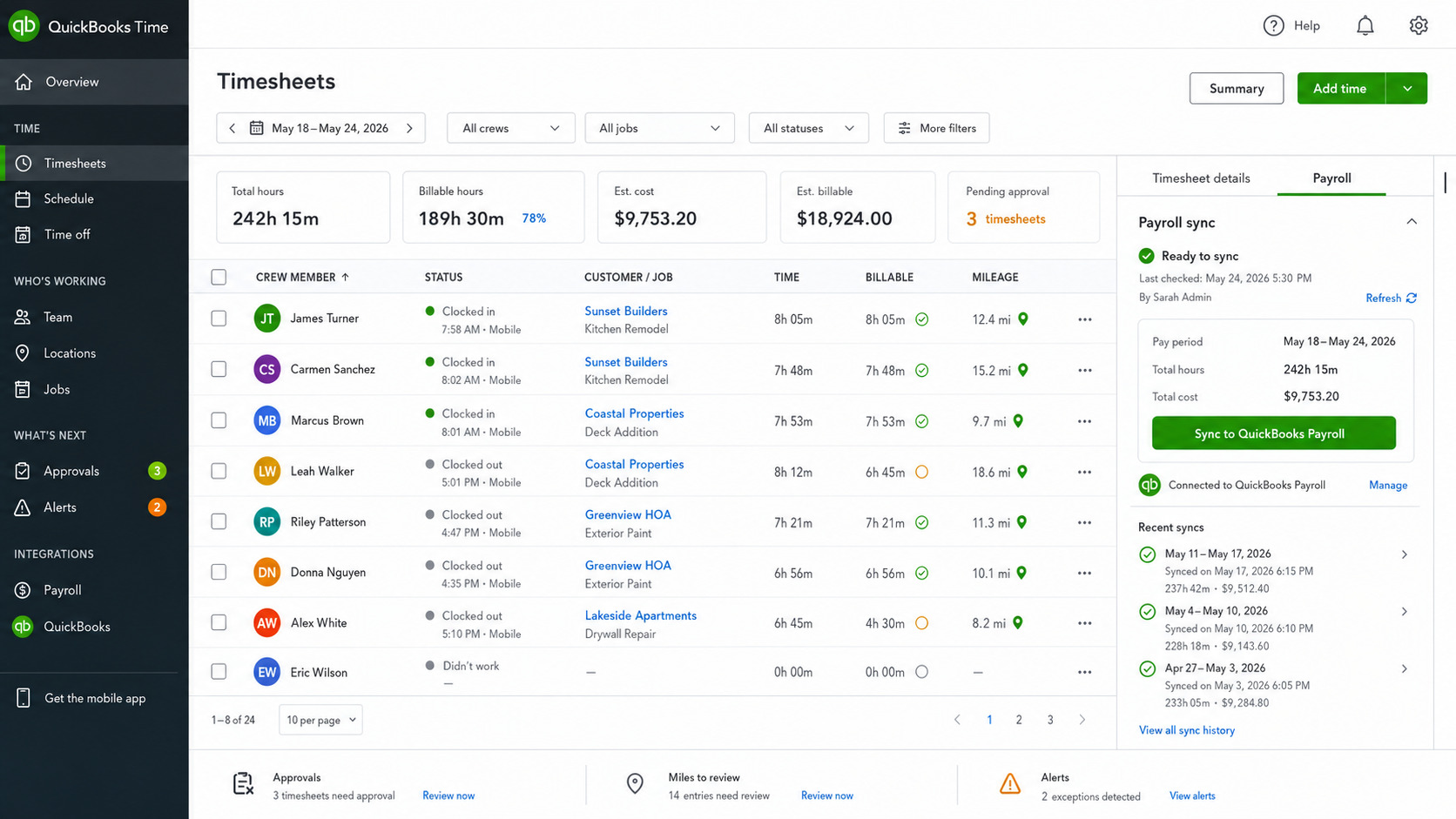Toggle the select-all checkbox in header
Screen dimensions: 1456x819
pos(219,277)
